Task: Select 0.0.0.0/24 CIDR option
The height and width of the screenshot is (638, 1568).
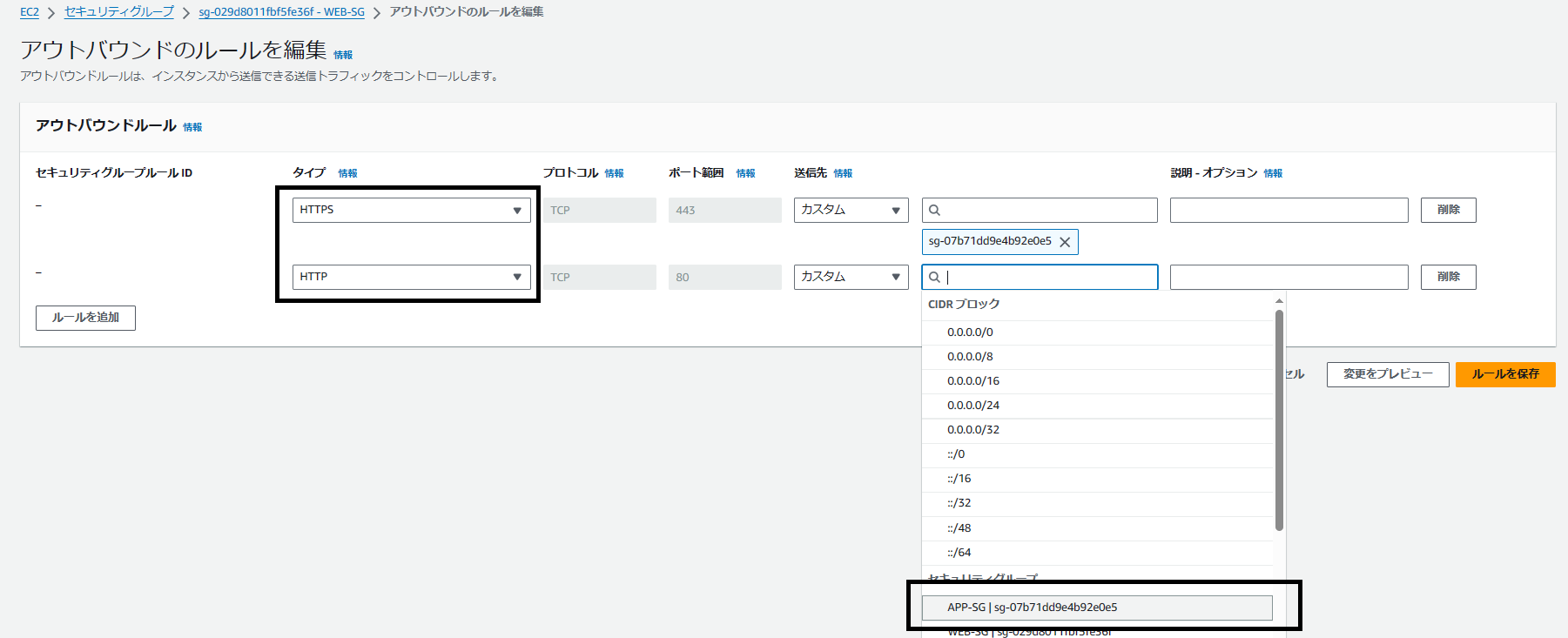Action: (x=1098, y=406)
